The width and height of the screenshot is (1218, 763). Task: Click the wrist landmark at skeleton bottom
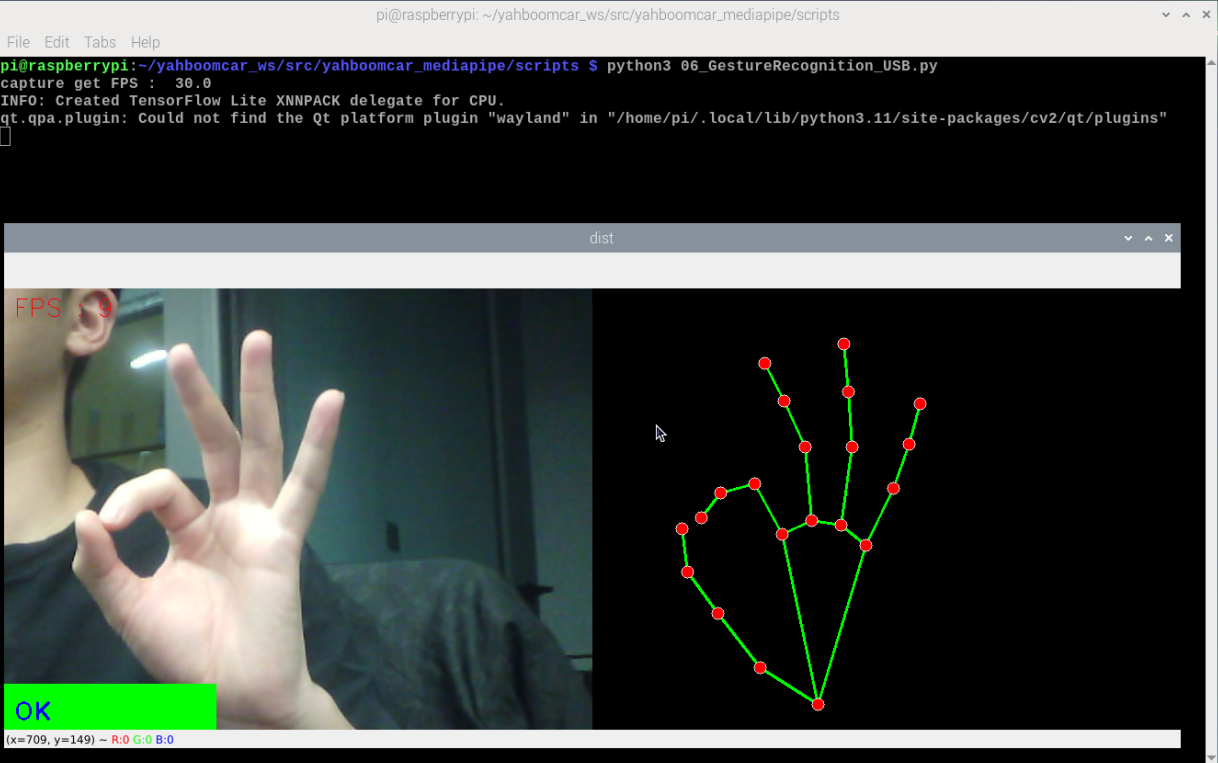(818, 705)
